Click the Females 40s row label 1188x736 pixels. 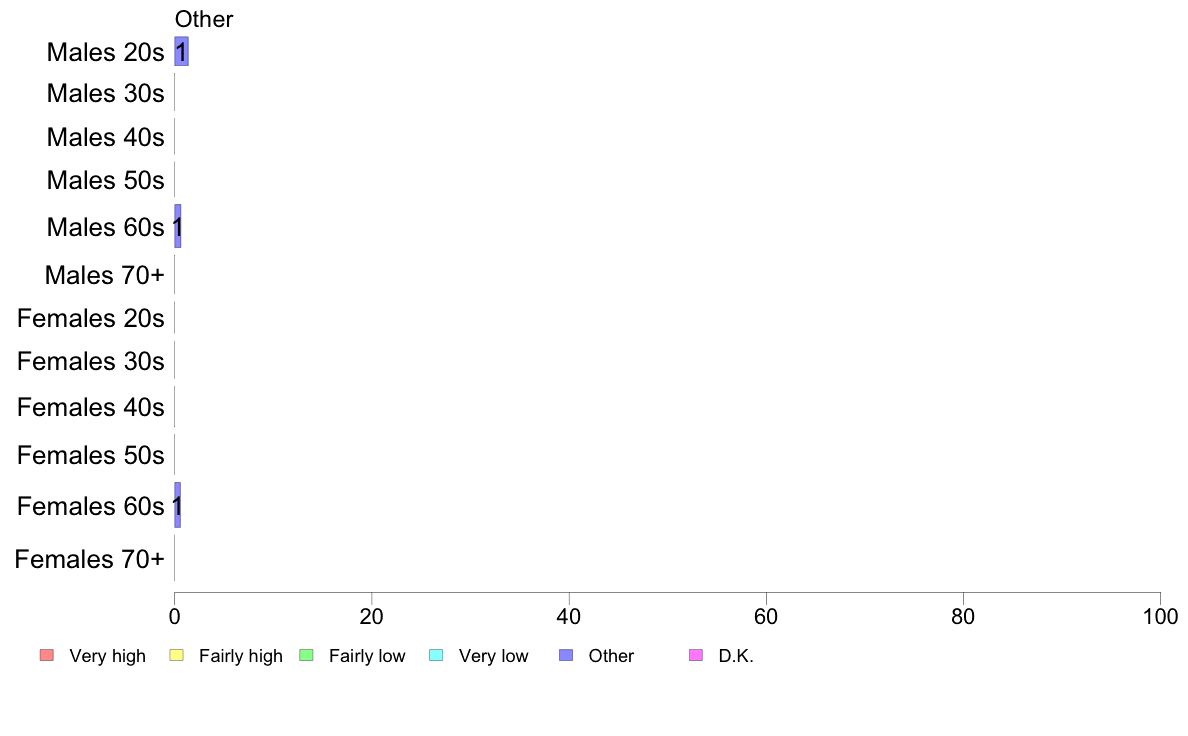coord(91,408)
